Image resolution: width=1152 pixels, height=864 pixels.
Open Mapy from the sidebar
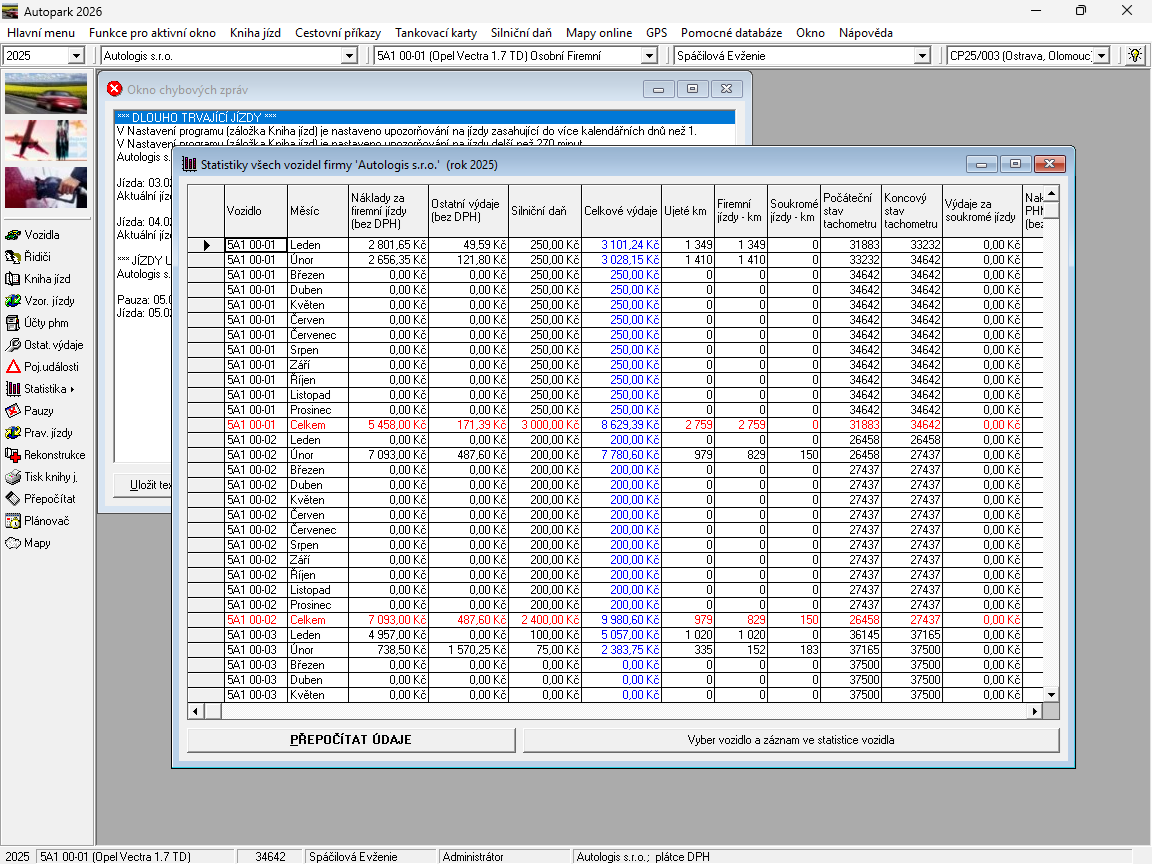pos(37,543)
